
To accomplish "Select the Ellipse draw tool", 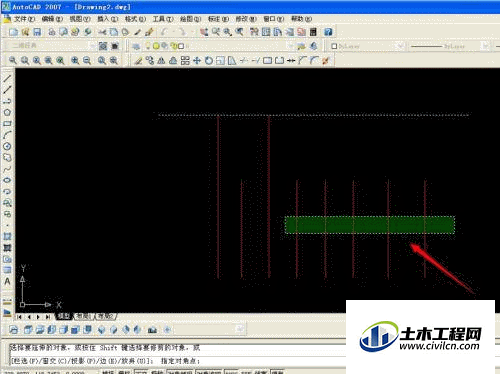I will pos(7,180).
